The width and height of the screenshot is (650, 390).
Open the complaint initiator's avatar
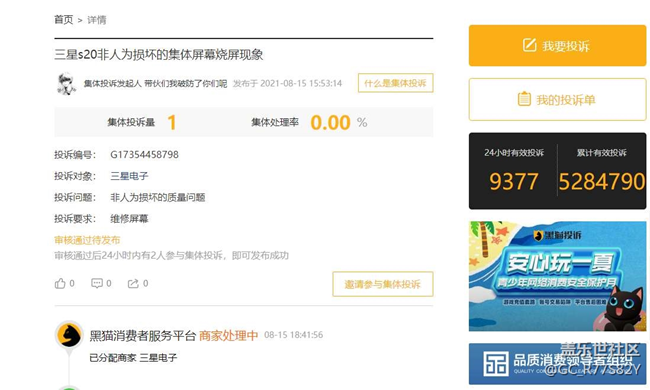(x=66, y=83)
